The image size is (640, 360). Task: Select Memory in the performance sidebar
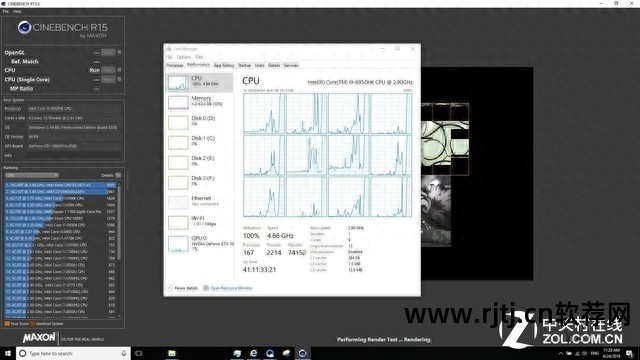(200, 102)
